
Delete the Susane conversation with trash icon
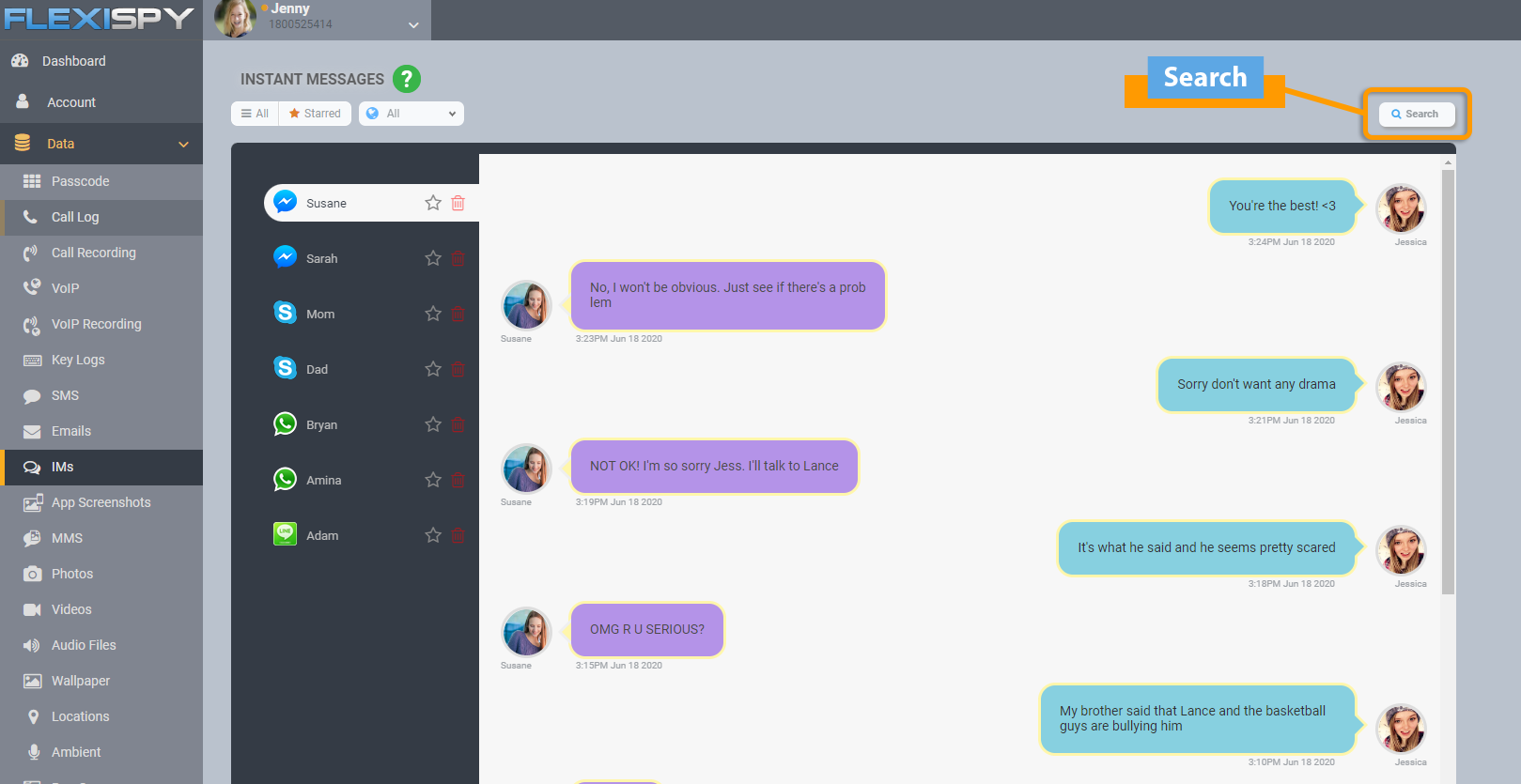point(458,203)
